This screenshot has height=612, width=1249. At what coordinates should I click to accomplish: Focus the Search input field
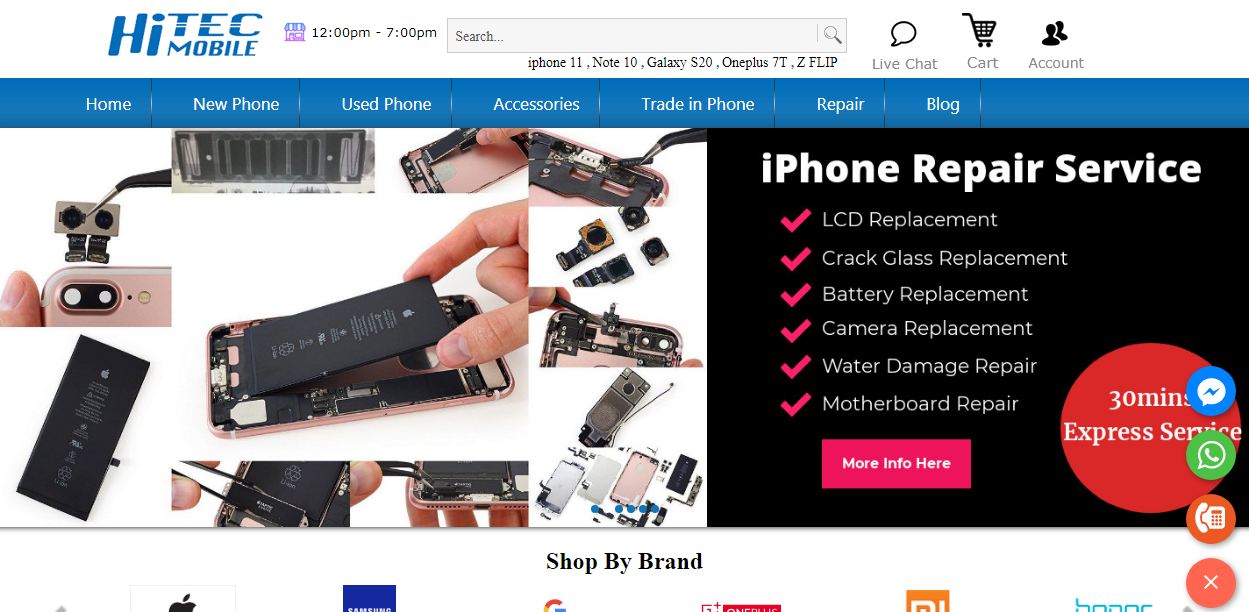tap(633, 35)
